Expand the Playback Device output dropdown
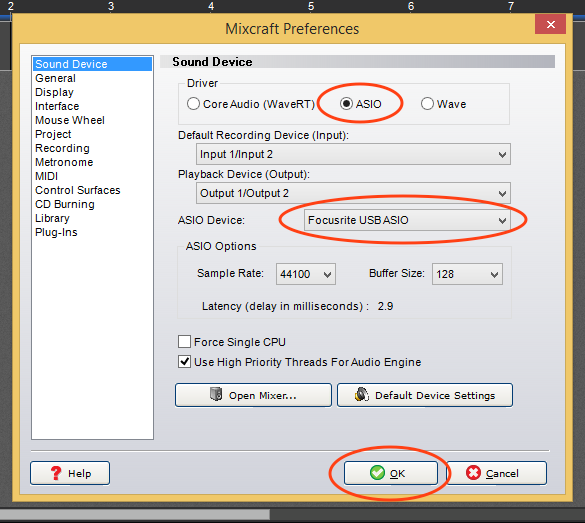Image resolution: width=585 pixels, height=523 pixels. coord(353,193)
